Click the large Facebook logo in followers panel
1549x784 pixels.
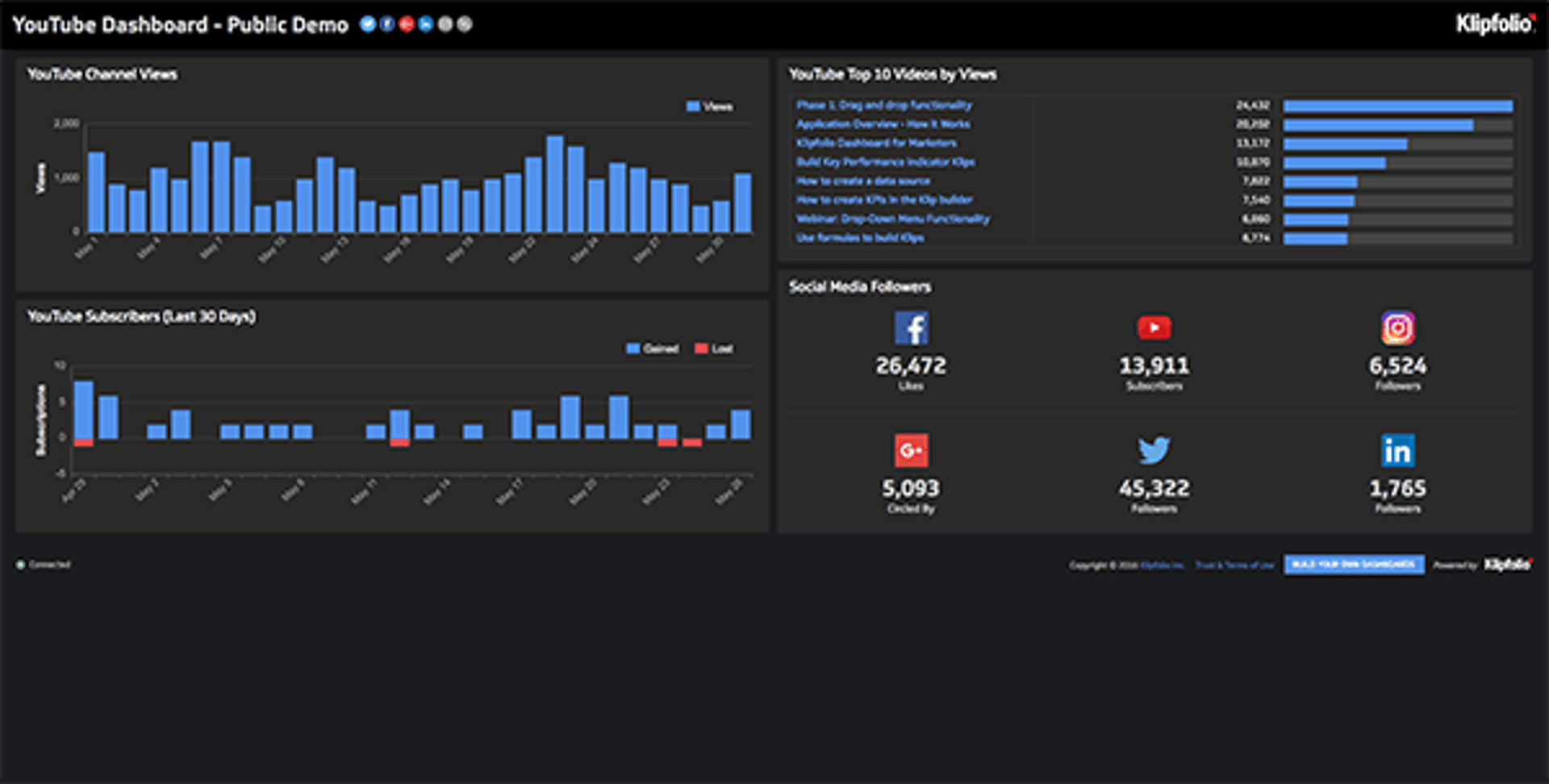pos(911,328)
